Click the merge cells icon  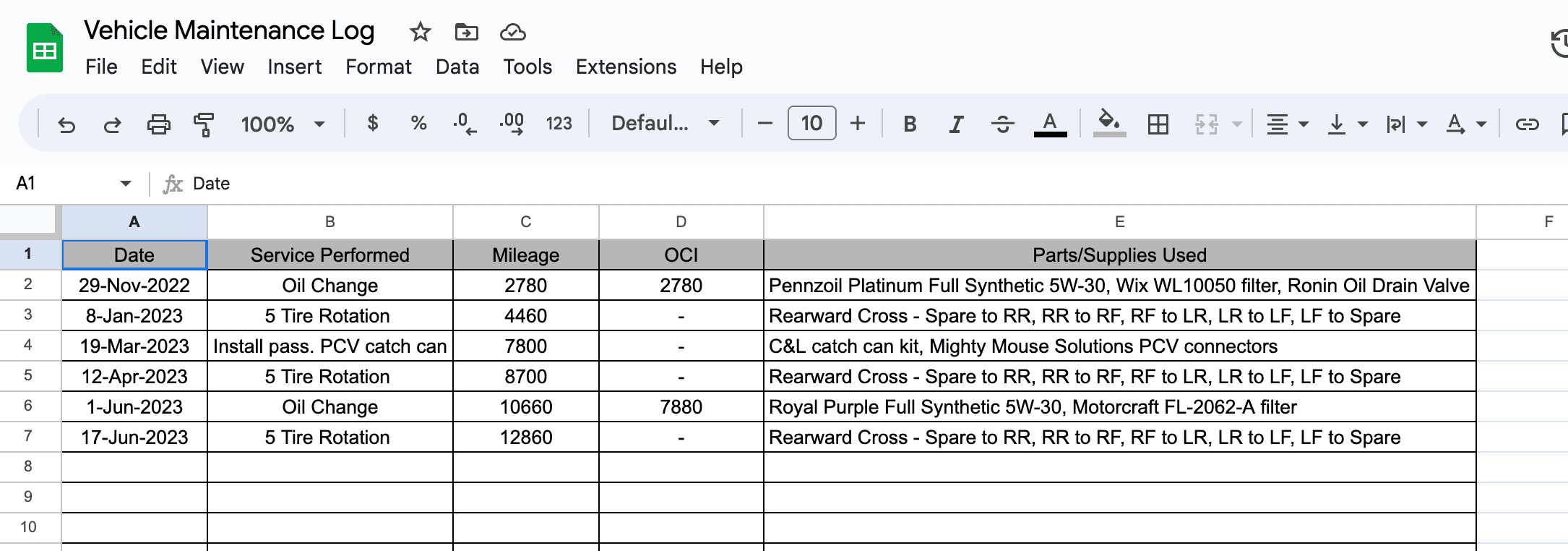click(x=1206, y=124)
